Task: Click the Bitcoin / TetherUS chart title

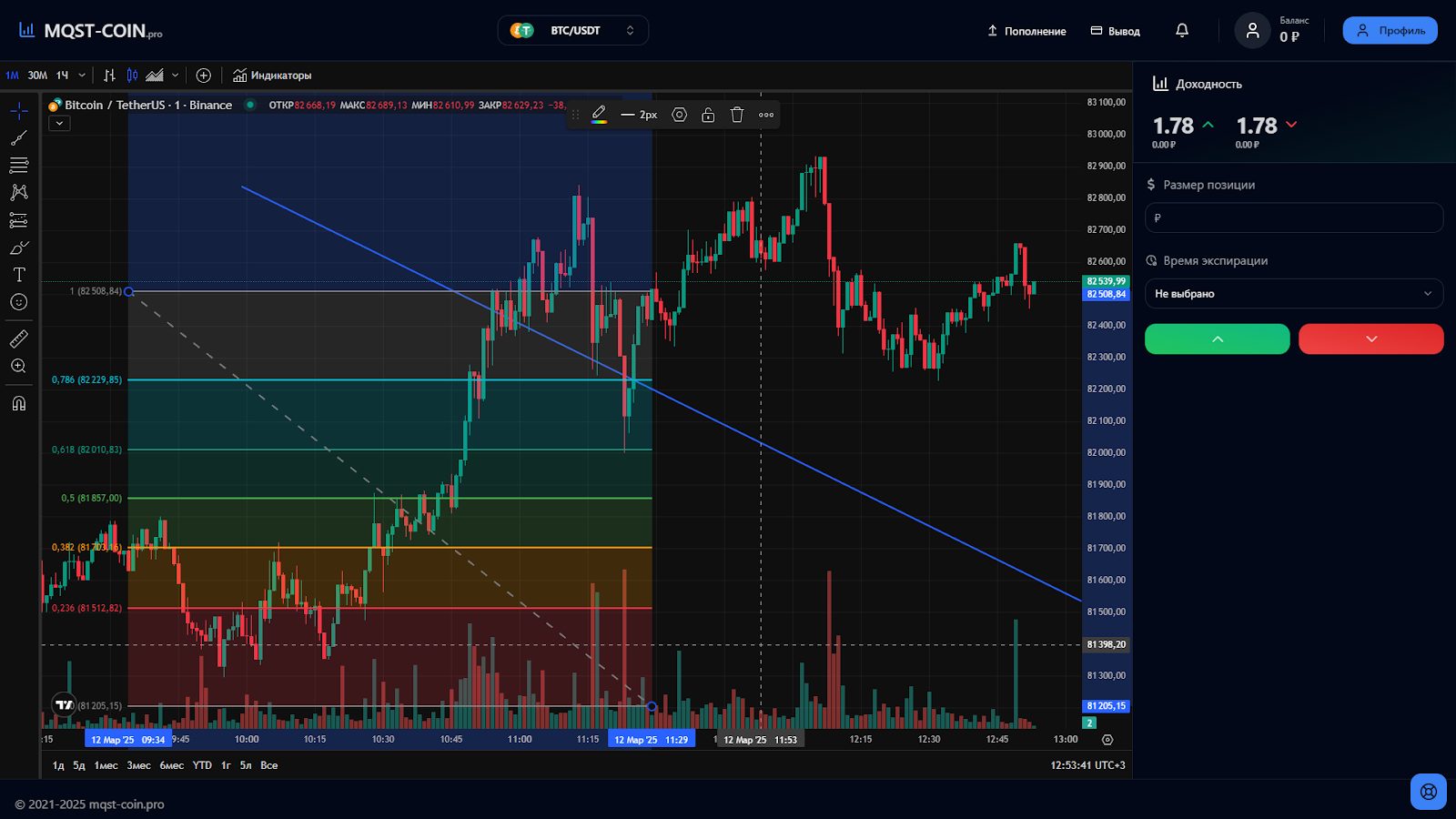Action: (148, 106)
